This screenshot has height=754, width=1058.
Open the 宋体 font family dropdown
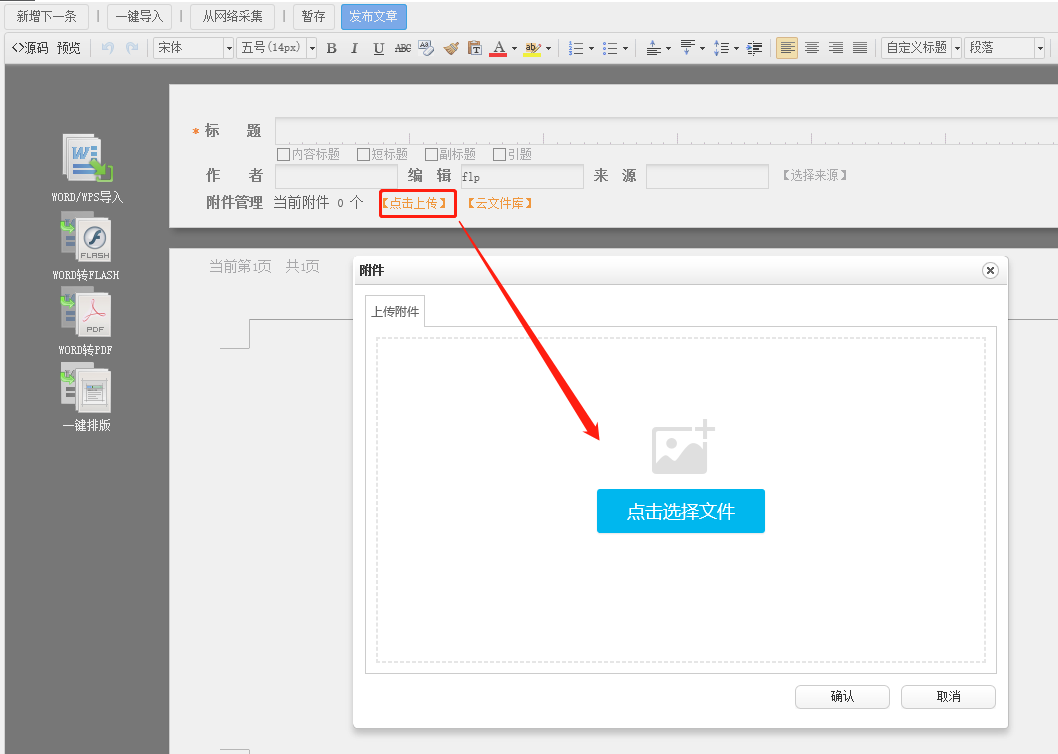pyautogui.click(x=229, y=48)
